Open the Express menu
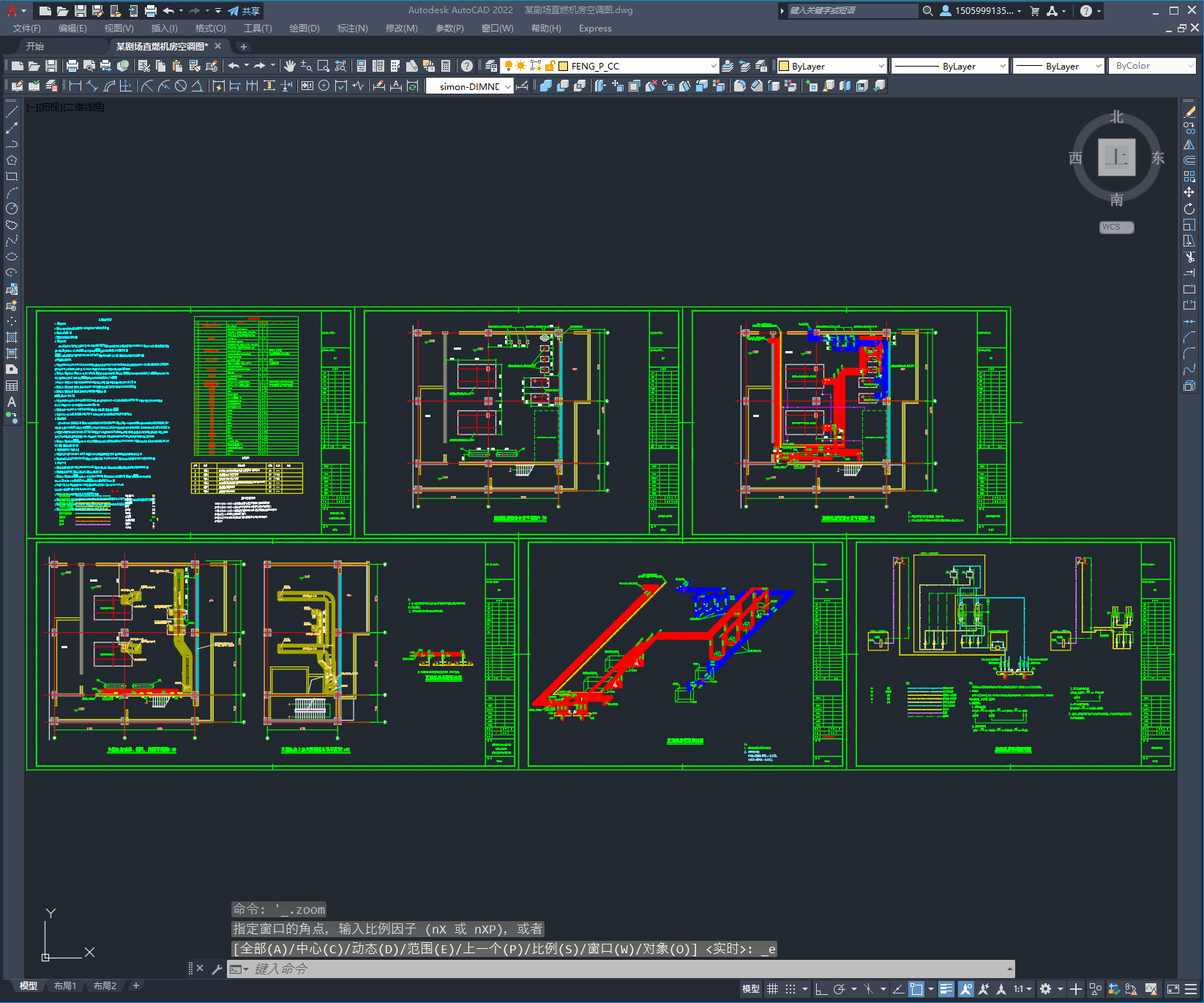 click(595, 29)
